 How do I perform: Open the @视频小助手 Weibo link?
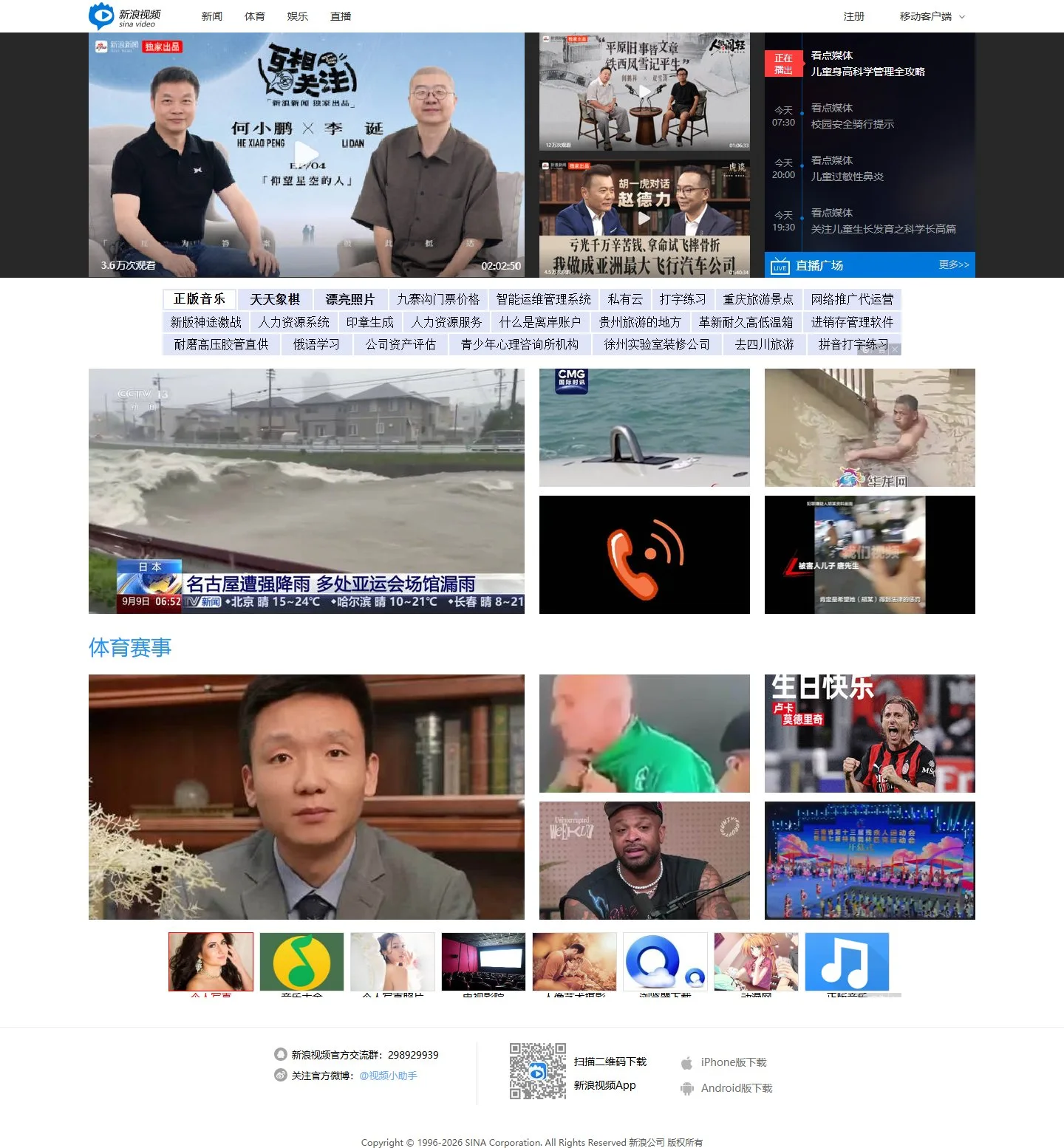coord(389,1076)
